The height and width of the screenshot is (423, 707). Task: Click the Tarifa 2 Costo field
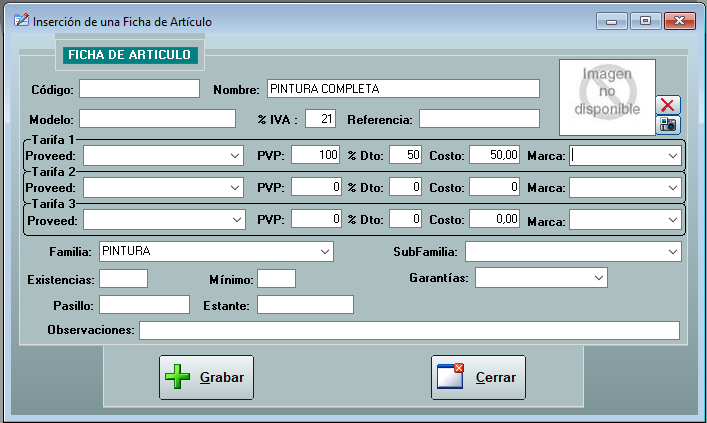click(x=494, y=187)
